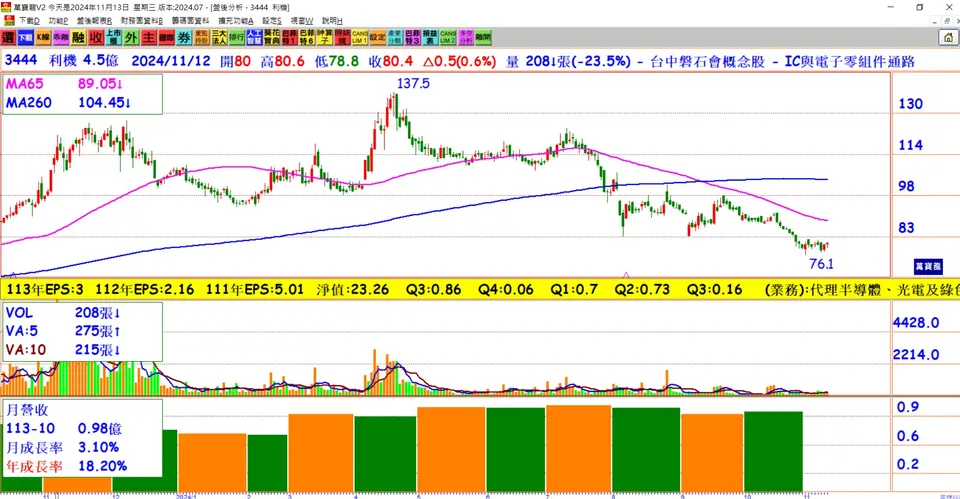Click the MA65 89.05 legend entry
This screenshot has width=960, height=499.
[x=64, y=84]
